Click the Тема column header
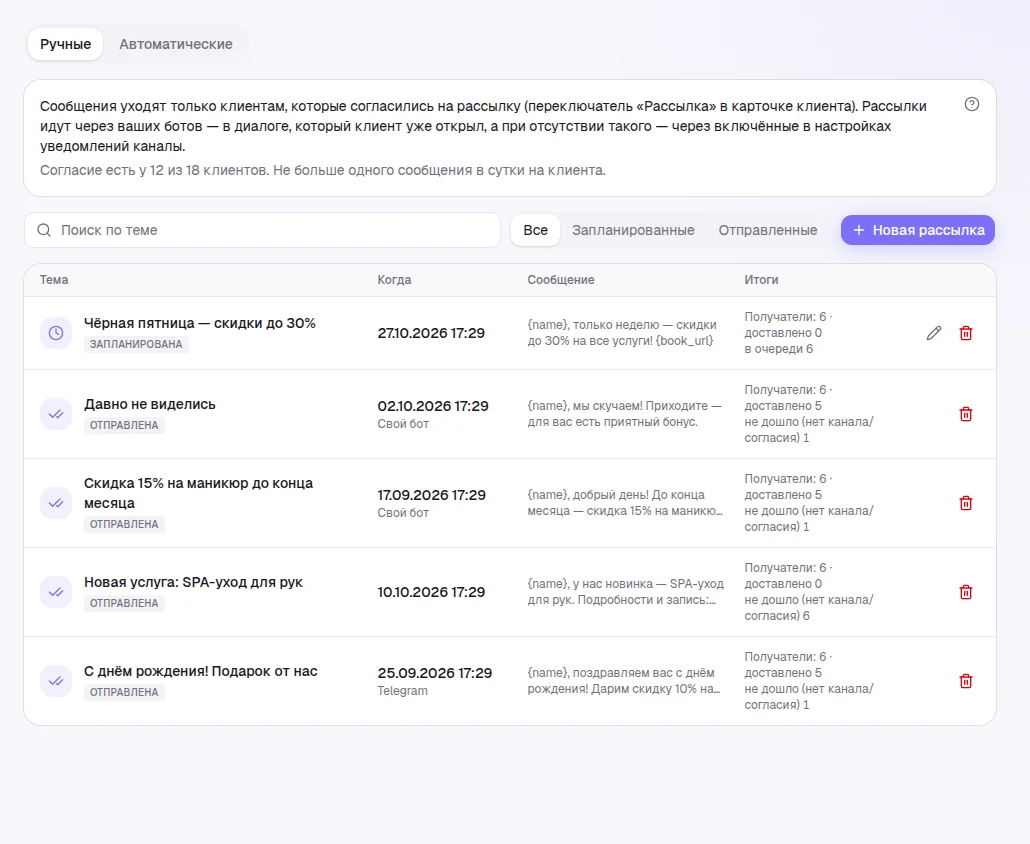 tap(54, 280)
